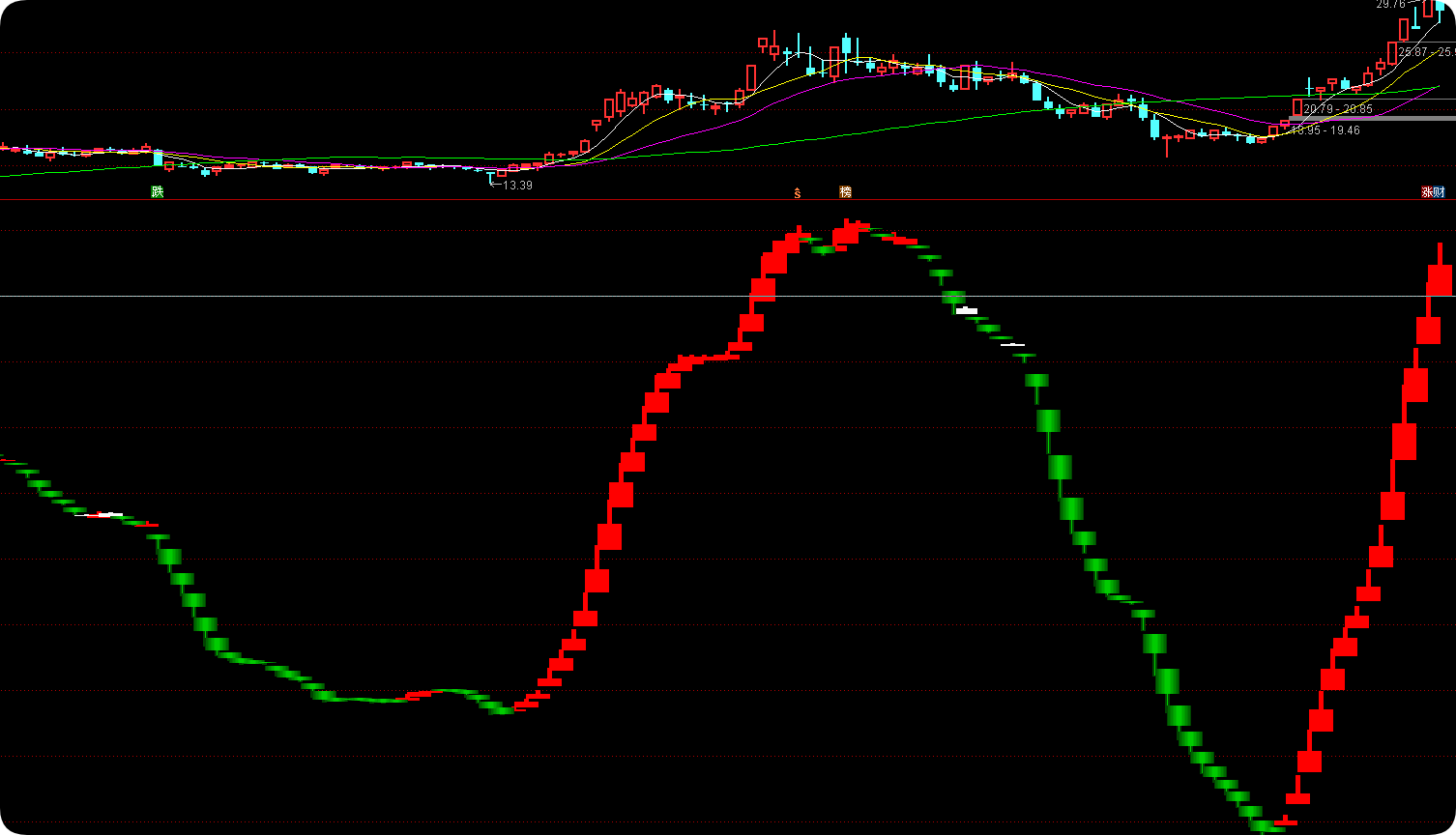Click the orange "$" signal marker

point(798,193)
